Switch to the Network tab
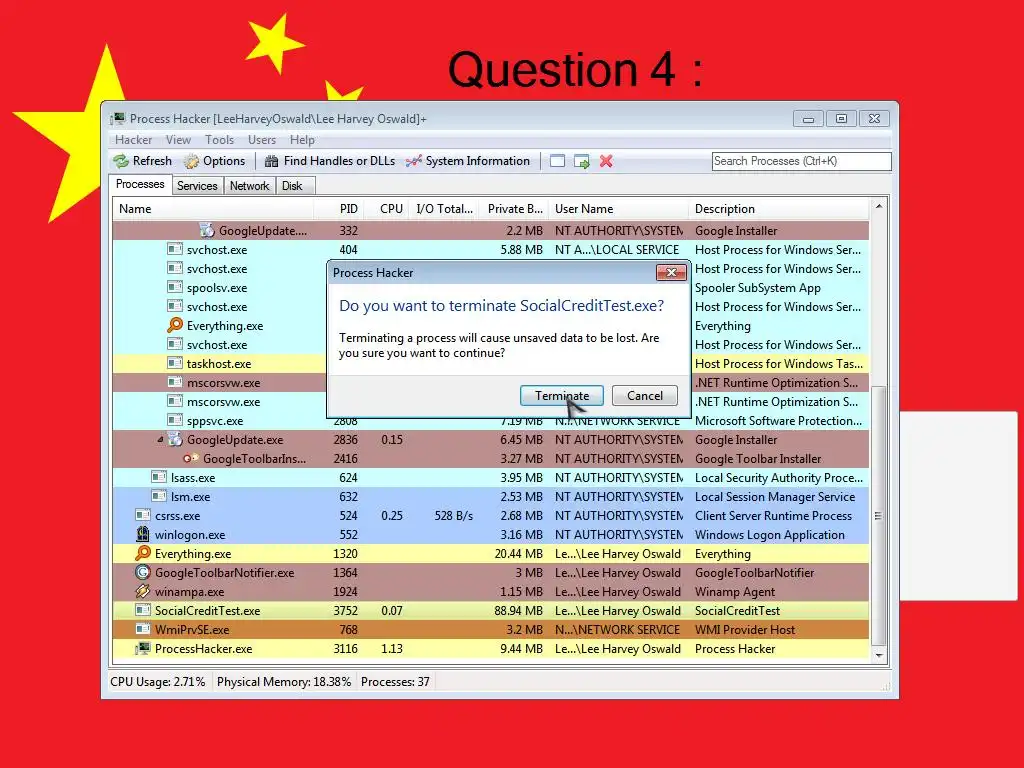The image size is (1024, 768). click(249, 186)
